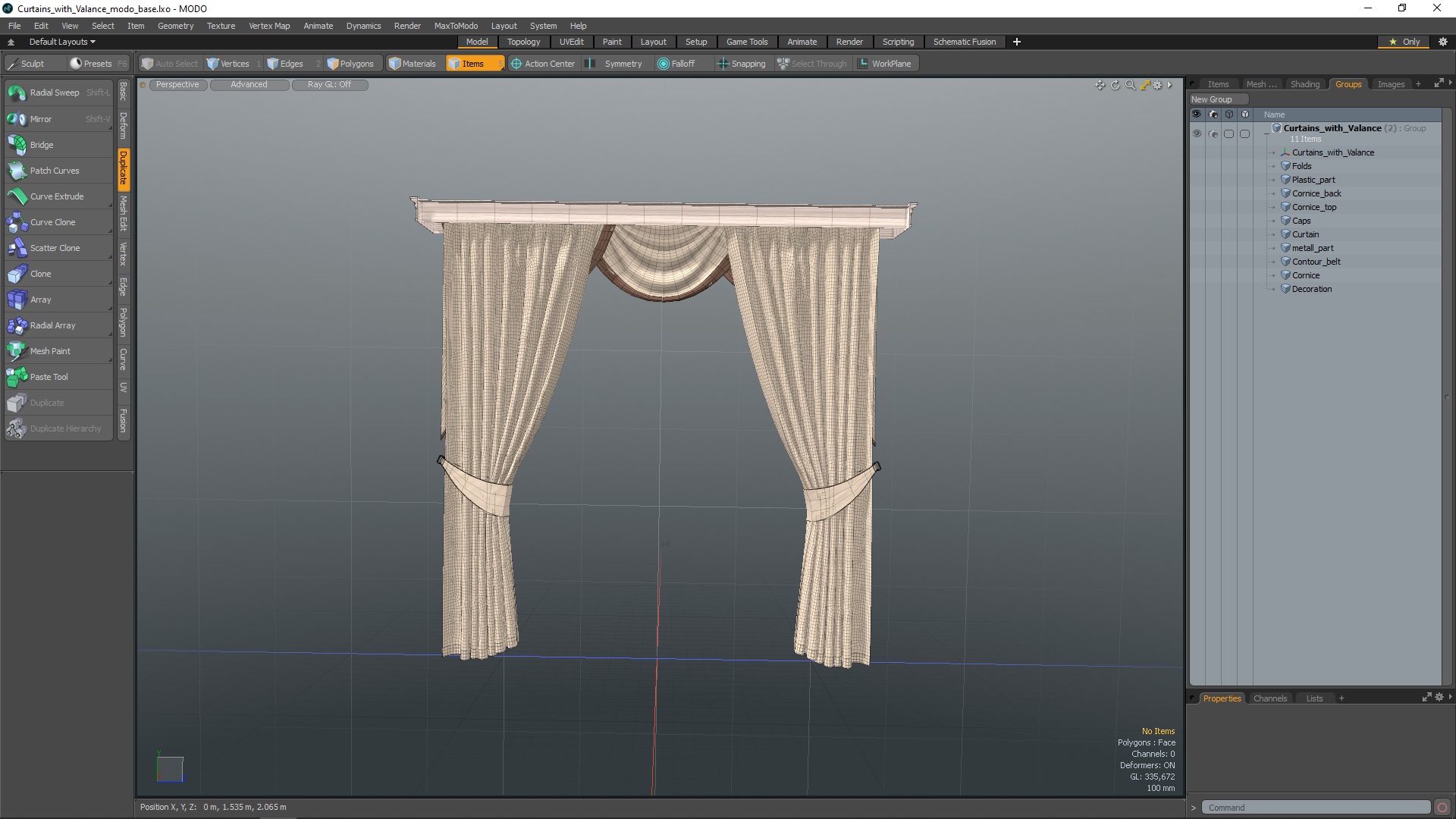Click the Bridge tool icon
This screenshot has height=819, width=1456.
17,145
